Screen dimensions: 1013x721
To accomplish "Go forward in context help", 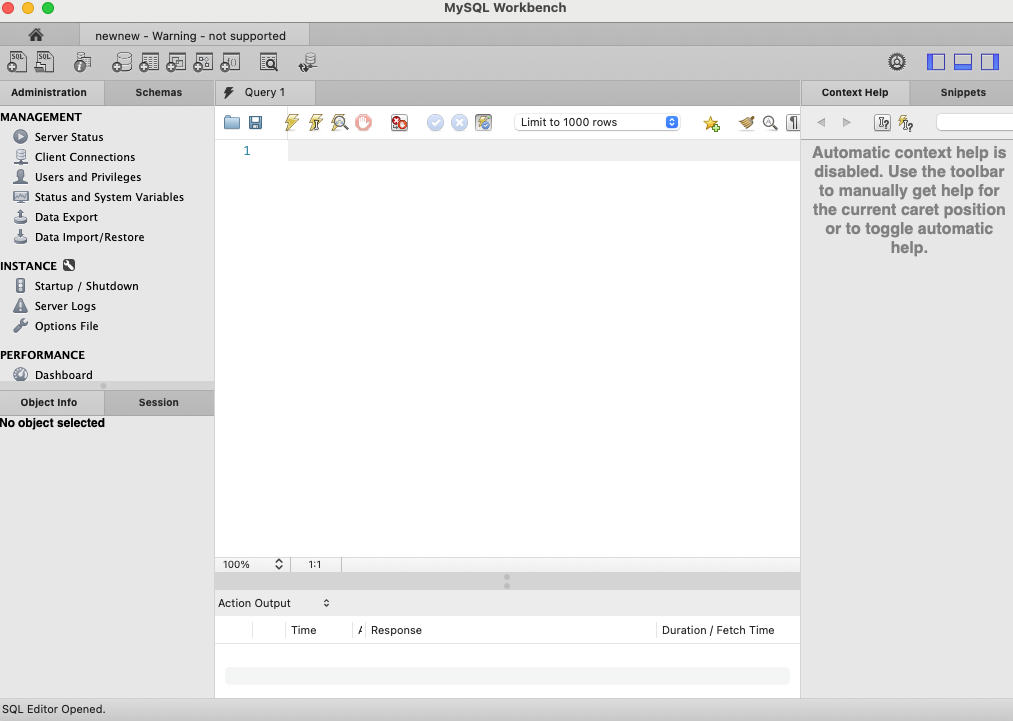I will [846, 122].
